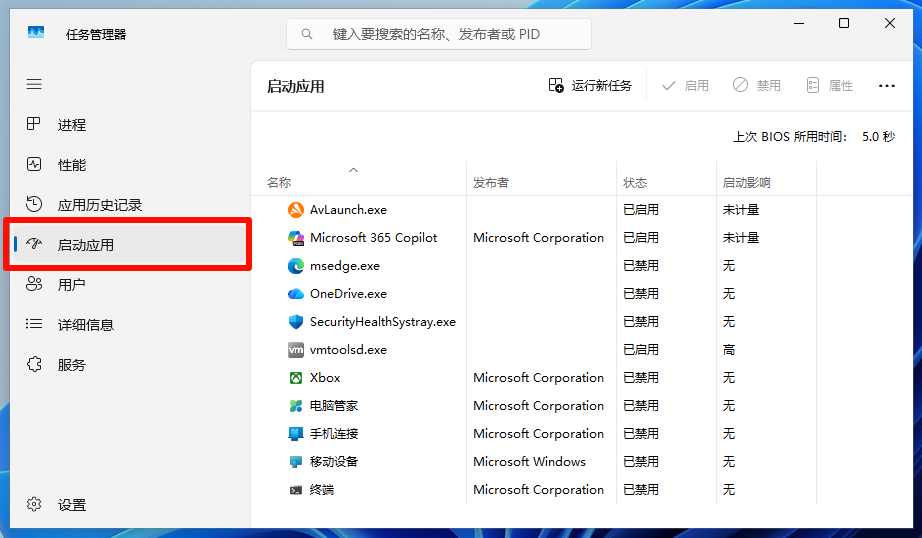The height and width of the screenshot is (538, 922).
Task: Click the 性能 performance icon
Action: tap(34, 164)
